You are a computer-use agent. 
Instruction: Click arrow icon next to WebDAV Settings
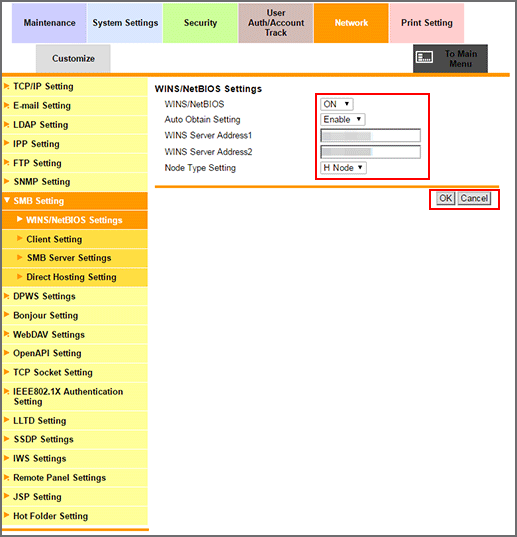click(7, 334)
